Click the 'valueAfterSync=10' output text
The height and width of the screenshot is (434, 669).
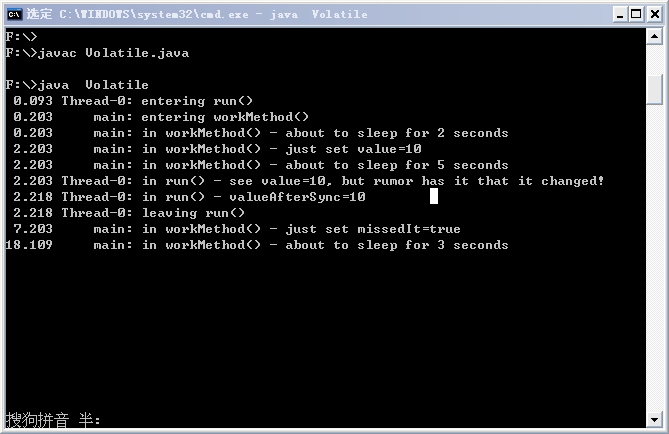[x=297, y=197]
